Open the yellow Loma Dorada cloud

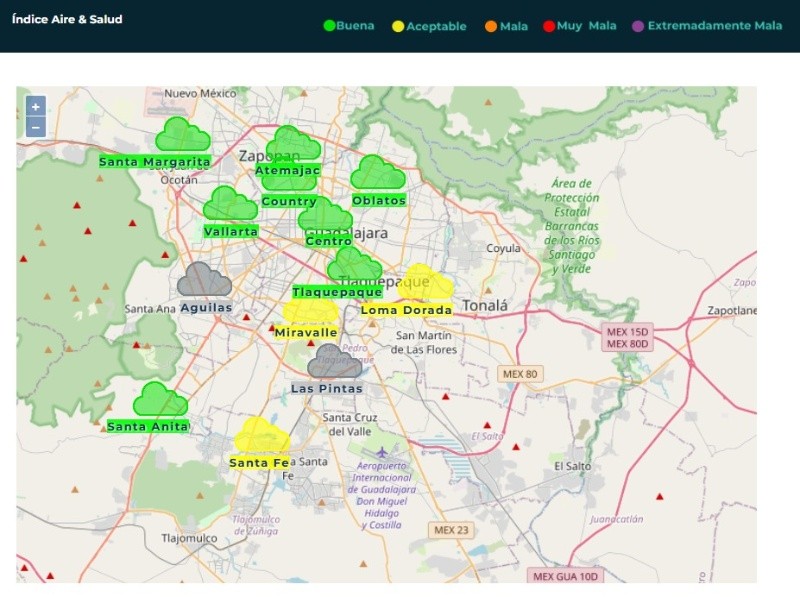point(426,283)
